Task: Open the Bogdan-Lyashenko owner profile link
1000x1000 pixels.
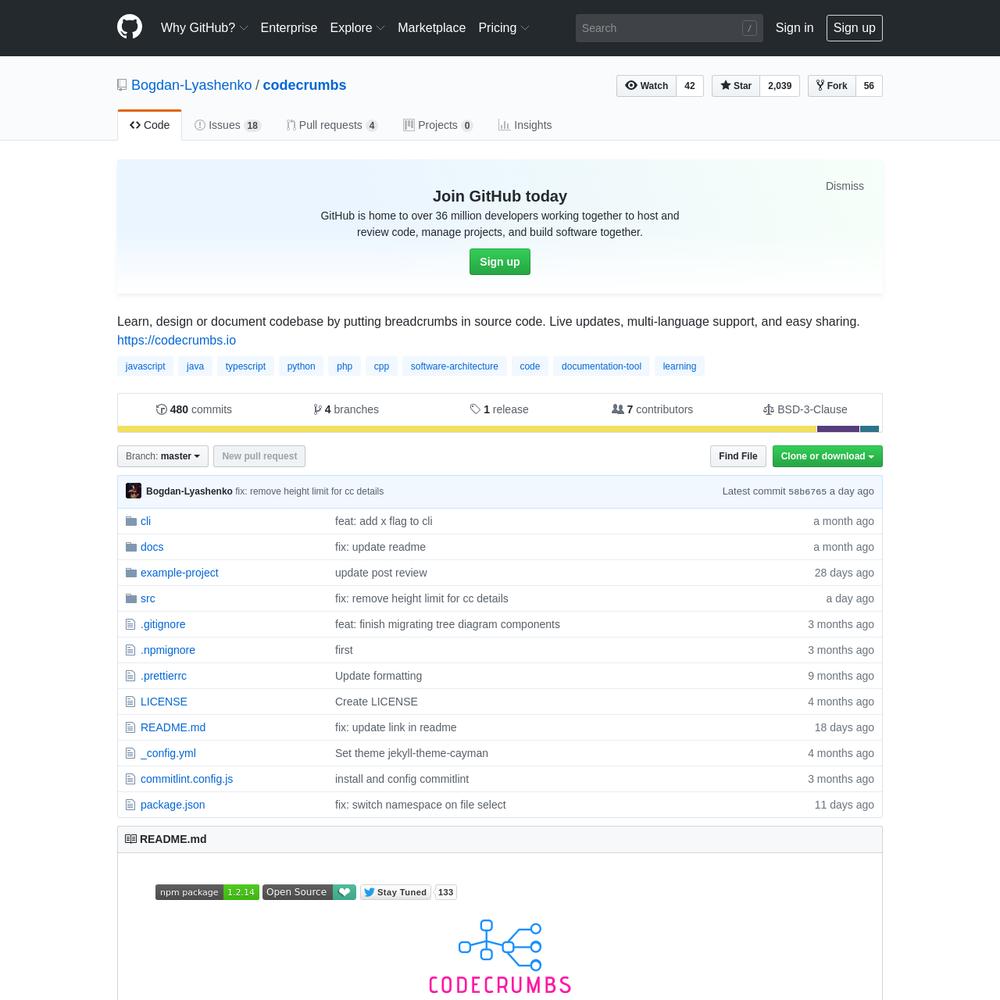Action: pos(191,85)
